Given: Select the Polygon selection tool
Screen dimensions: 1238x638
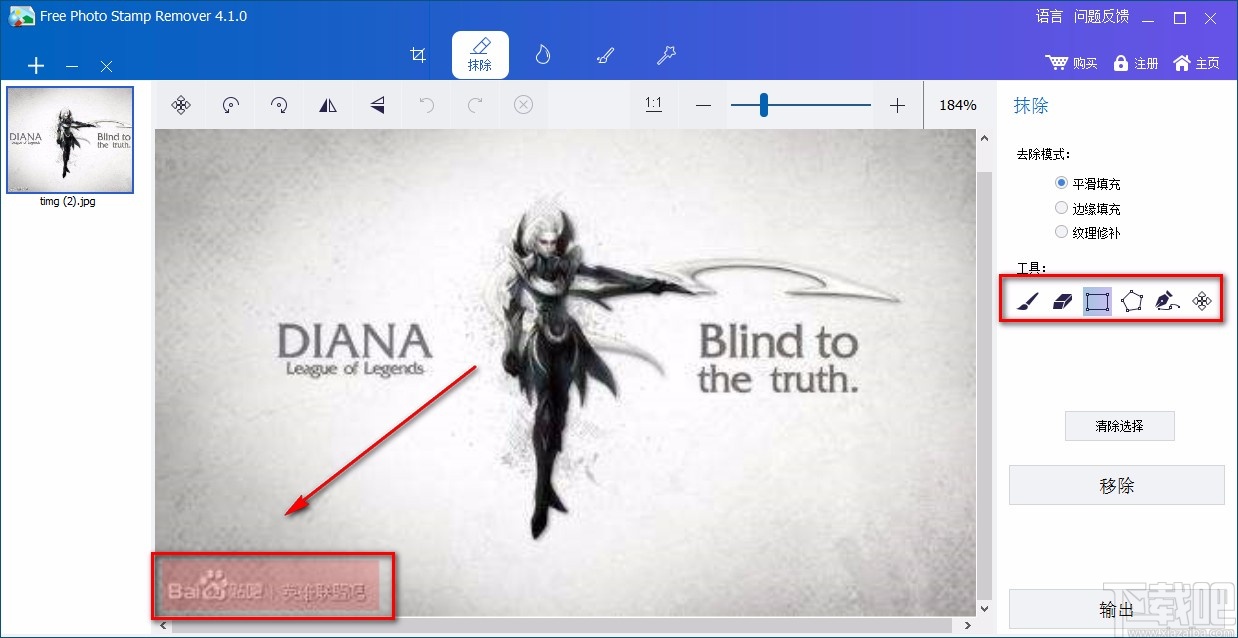Looking at the screenshot, I should [1132, 300].
